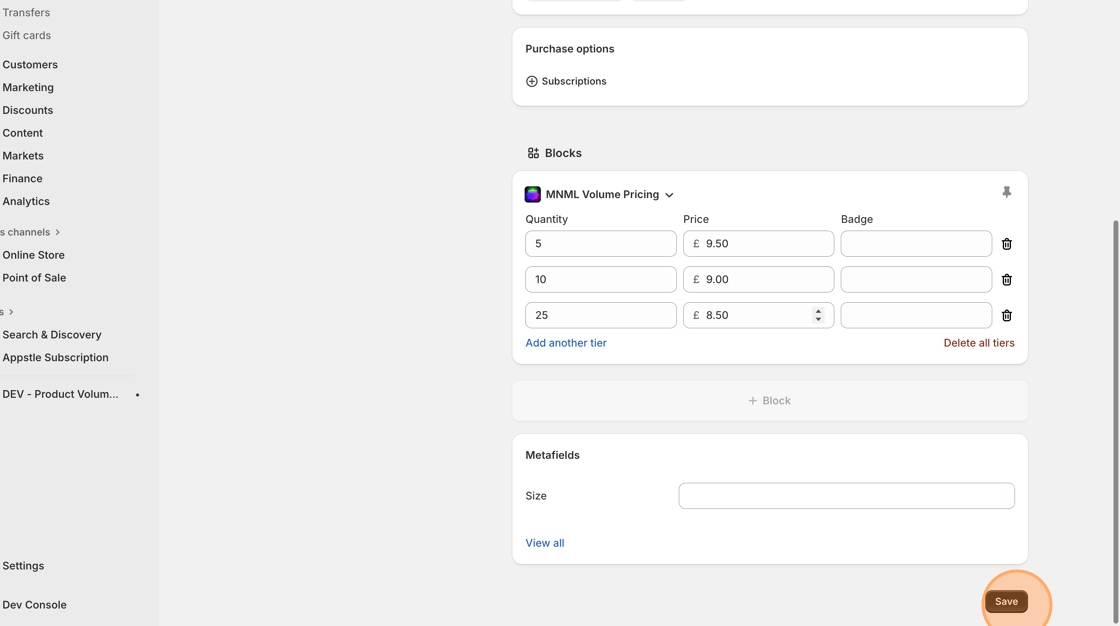Pin the MNML Volume Pricing block
Image resolution: width=1120 pixels, height=626 pixels.
point(1006,192)
